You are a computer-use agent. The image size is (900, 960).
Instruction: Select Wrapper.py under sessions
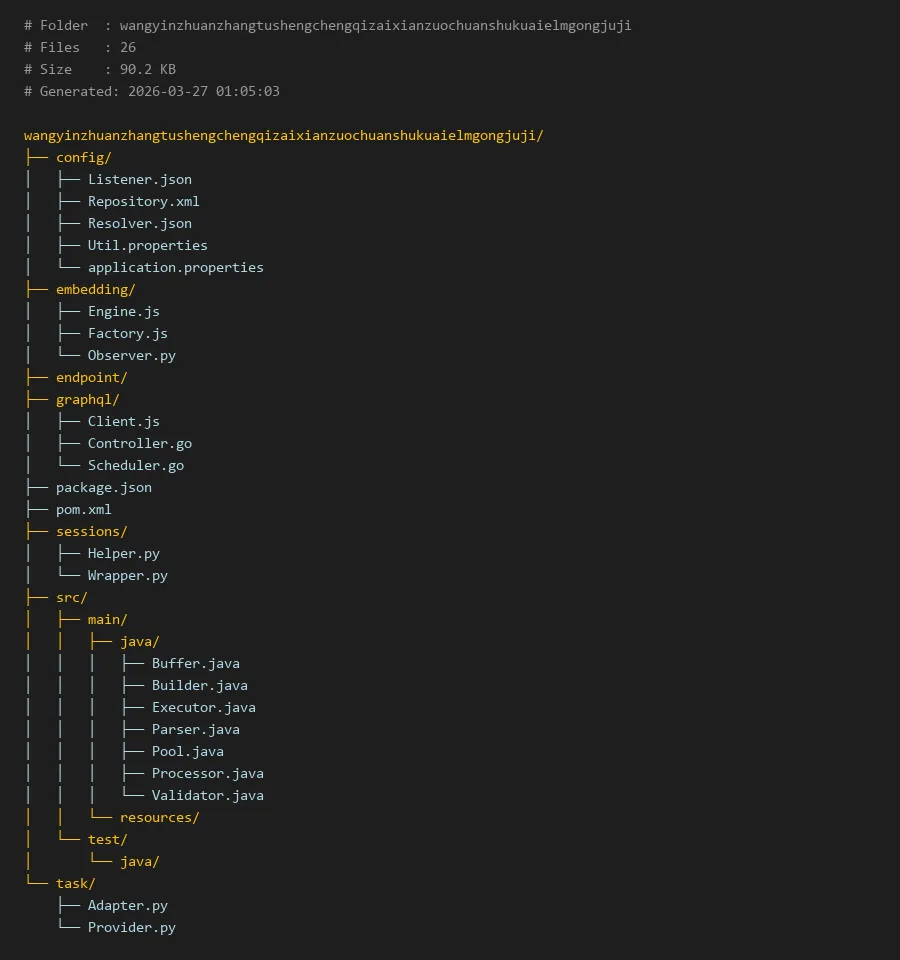pyautogui.click(x=127, y=575)
